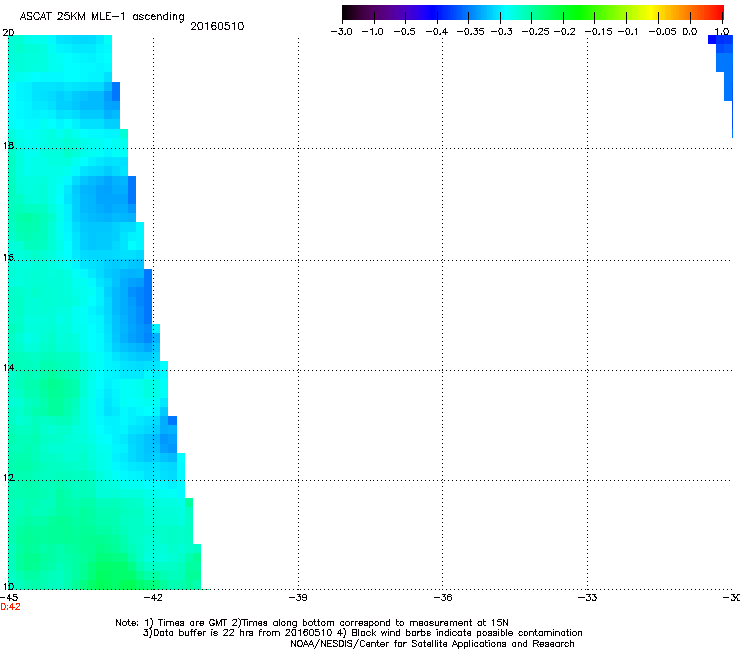Viewport: 740px width, 650px height.
Task: Click the latitude label 18
Action: (8, 145)
